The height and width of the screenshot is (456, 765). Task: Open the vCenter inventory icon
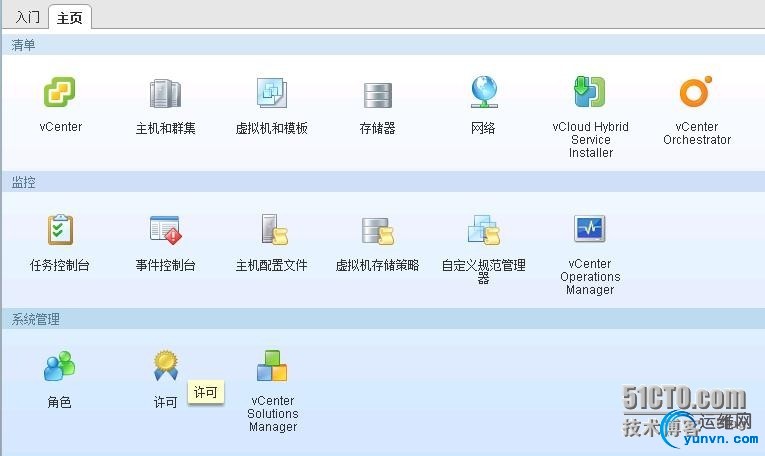tap(60, 92)
